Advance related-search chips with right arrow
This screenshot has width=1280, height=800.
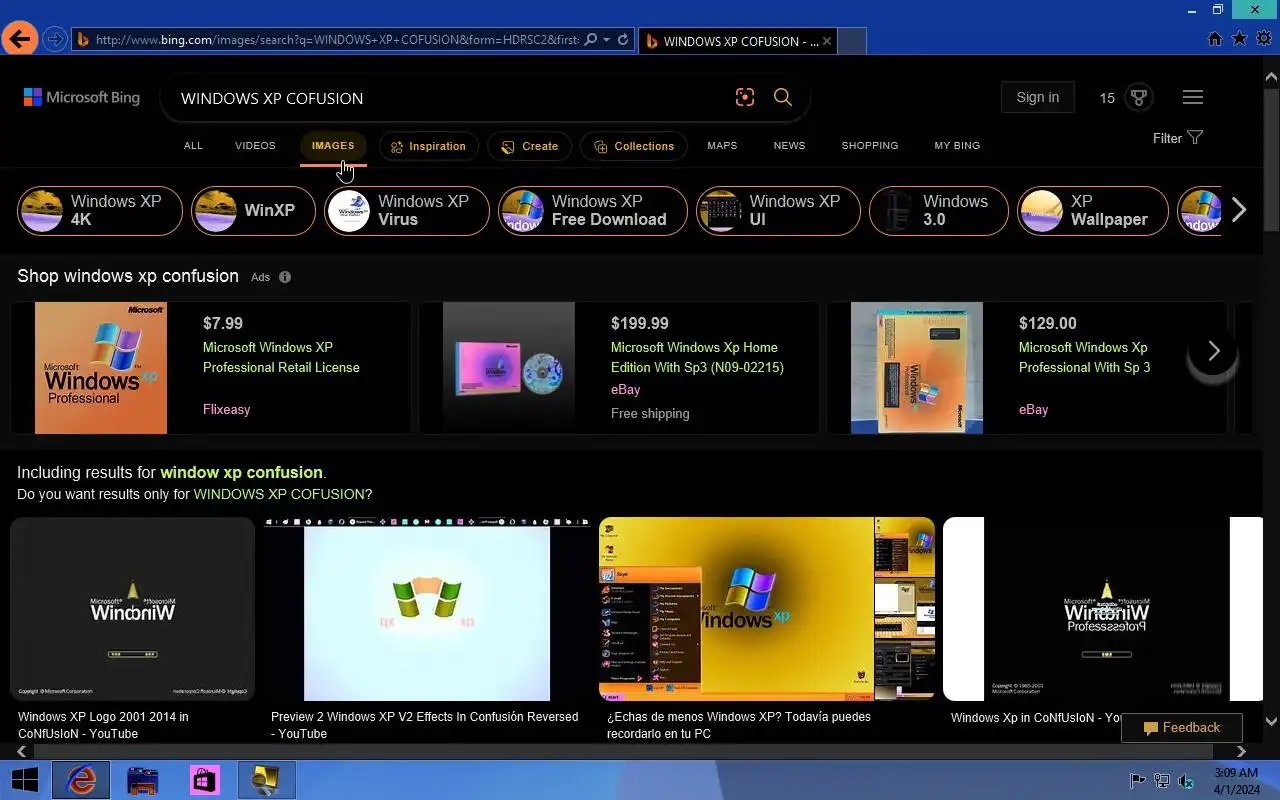(x=1239, y=210)
